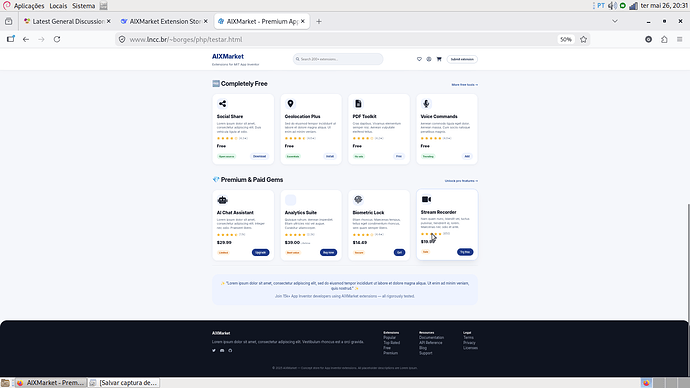Open the browser account icon in toolbar
690x388 pixels.
649,39
